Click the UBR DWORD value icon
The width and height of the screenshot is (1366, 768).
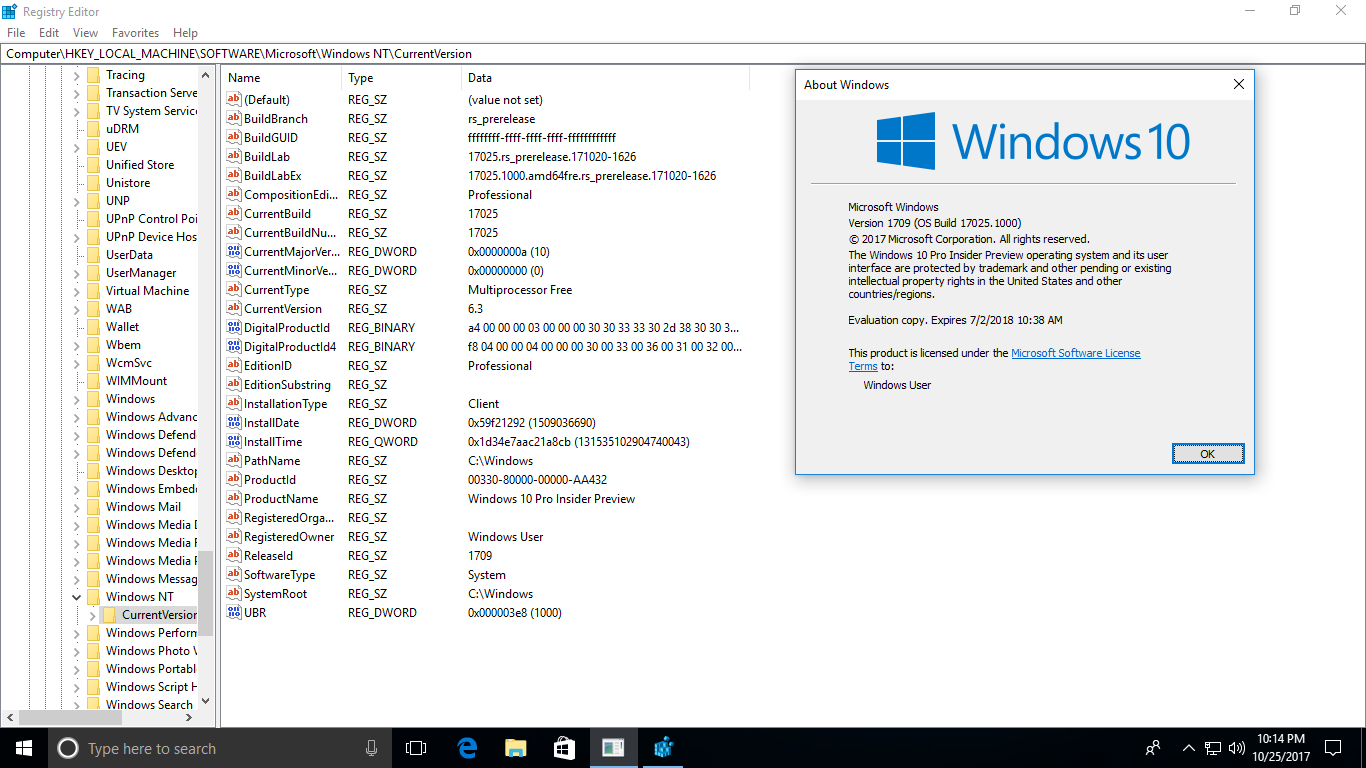(234, 613)
